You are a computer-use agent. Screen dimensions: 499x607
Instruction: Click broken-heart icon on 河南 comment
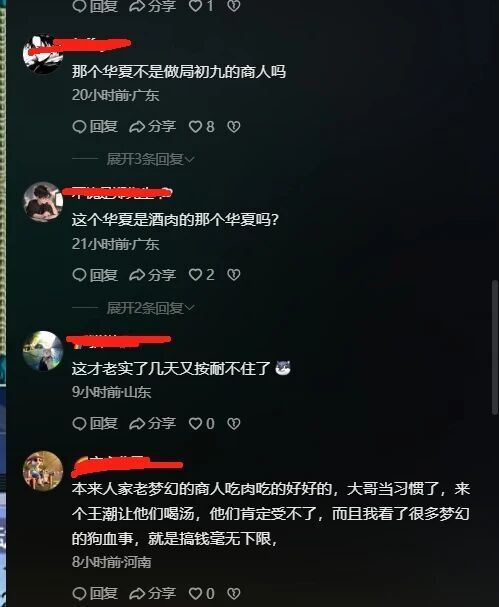tap(233, 593)
